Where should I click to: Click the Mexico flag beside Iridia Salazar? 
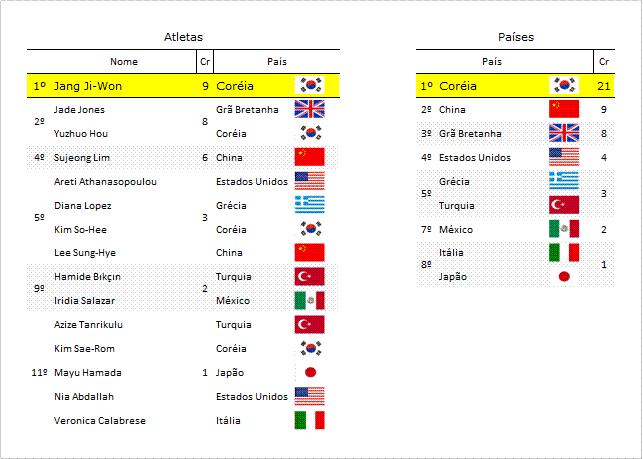(x=310, y=300)
